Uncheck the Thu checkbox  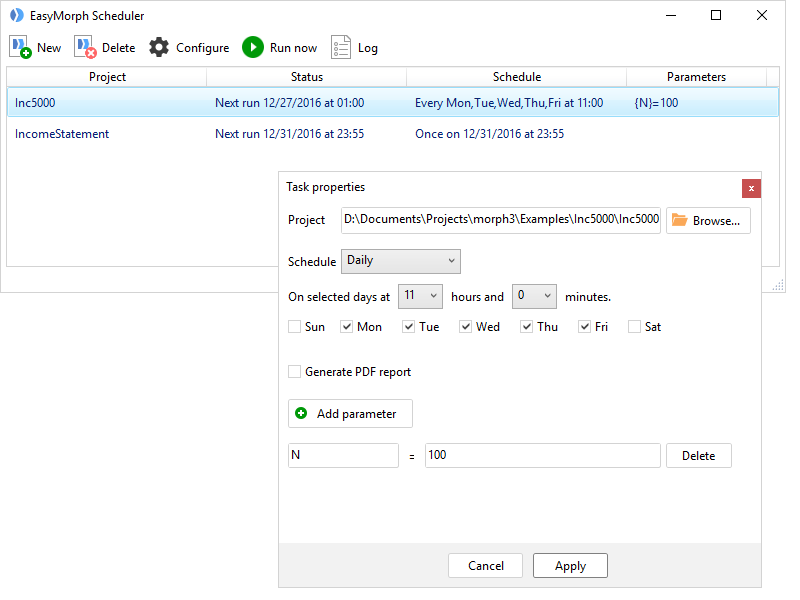(527, 327)
